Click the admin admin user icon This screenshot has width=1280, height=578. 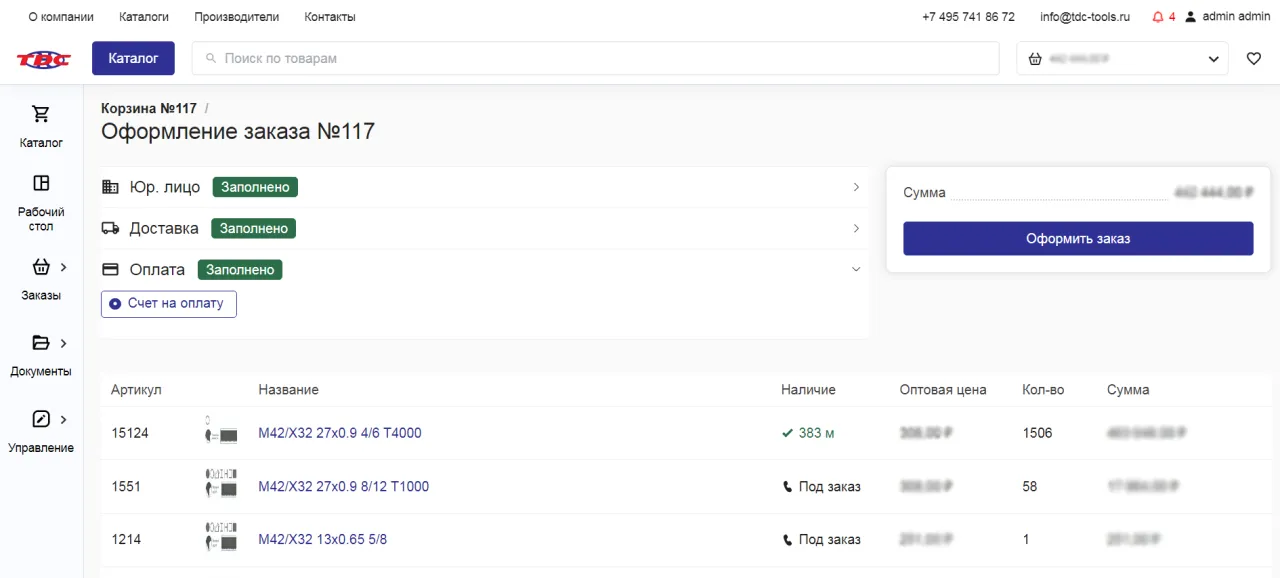pos(1190,17)
